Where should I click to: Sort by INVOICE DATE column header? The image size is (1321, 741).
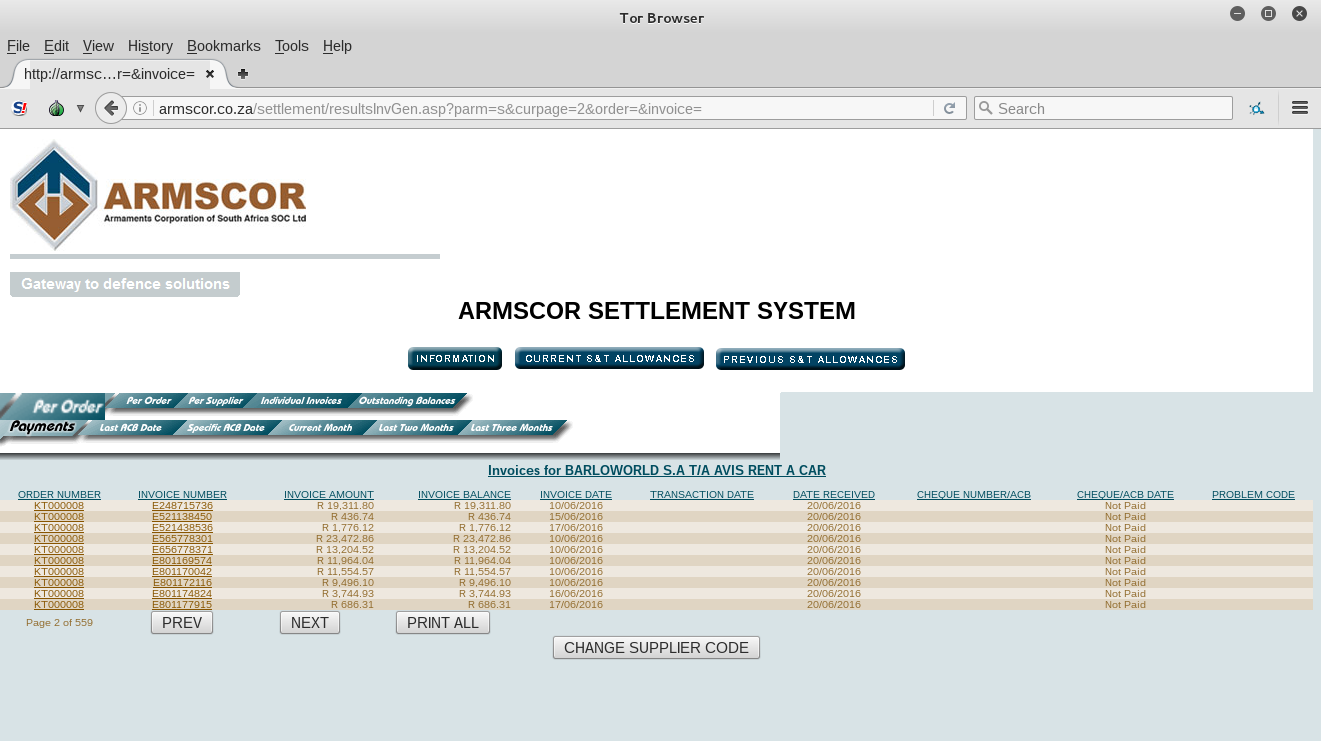(x=576, y=495)
